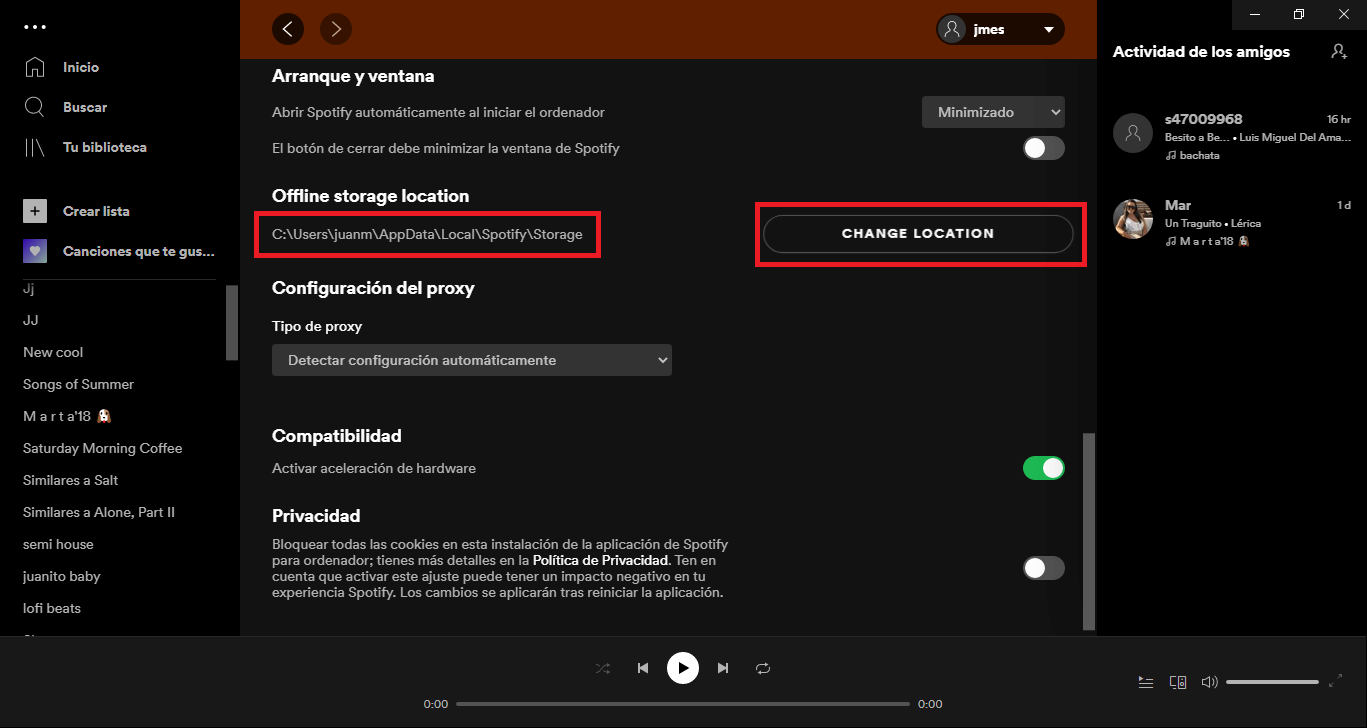Restore down the Spotify window
Viewport: 1367px width, 728px height.
1299,14
